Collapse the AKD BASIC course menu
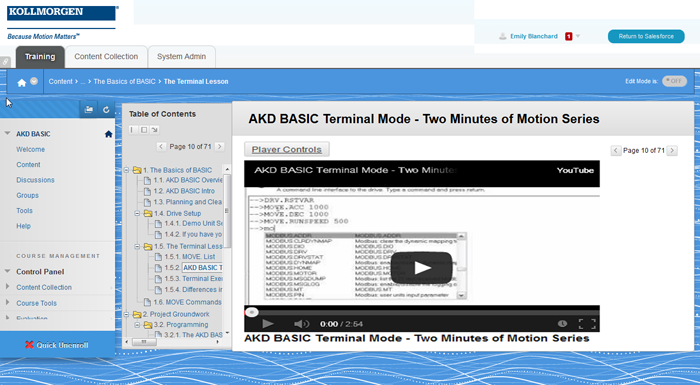The image size is (700, 385). (7, 133)
